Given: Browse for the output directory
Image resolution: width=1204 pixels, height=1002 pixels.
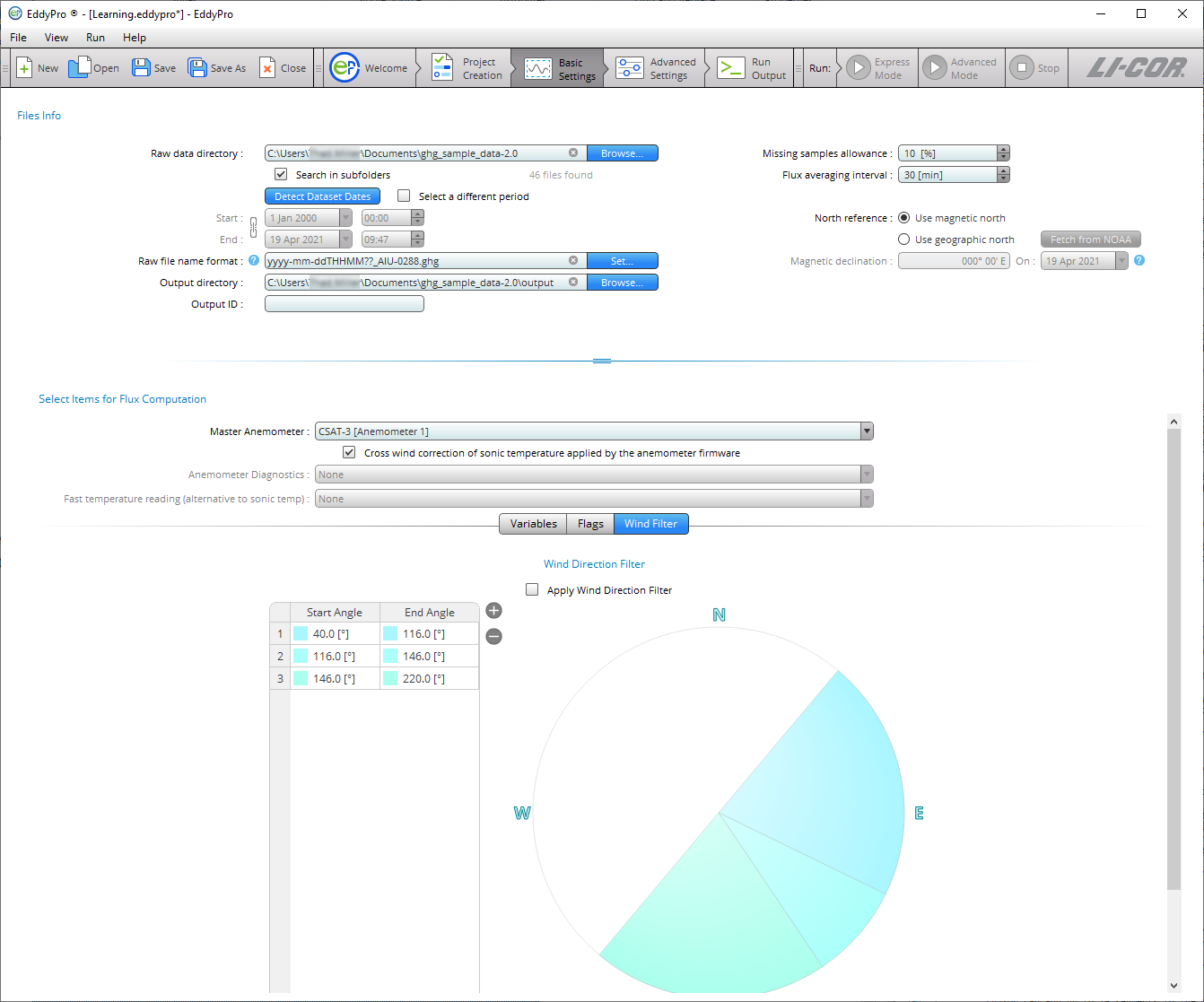Looking at the screenshot, I should [623, 283].
